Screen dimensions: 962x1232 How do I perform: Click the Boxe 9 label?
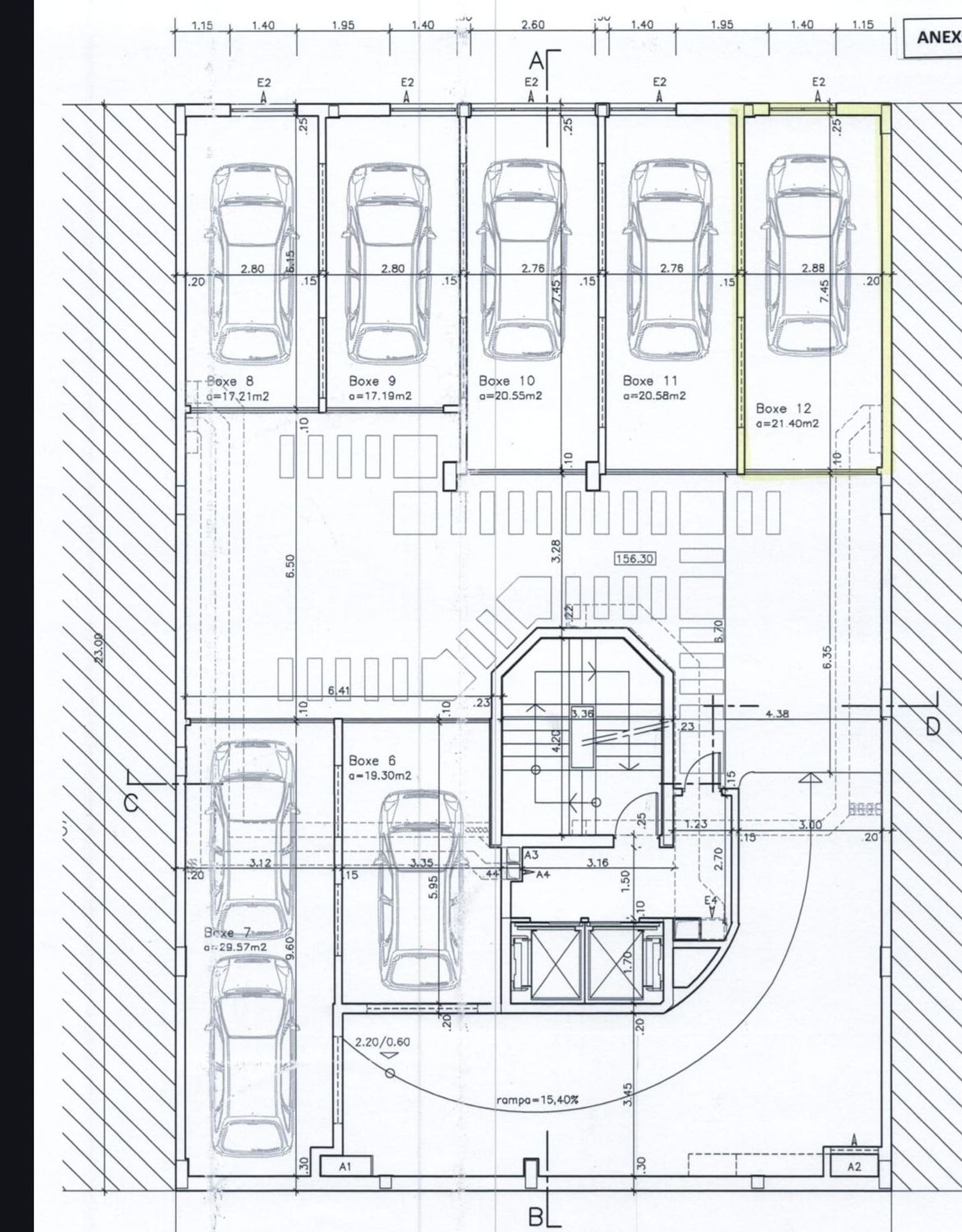click(372, 381)
